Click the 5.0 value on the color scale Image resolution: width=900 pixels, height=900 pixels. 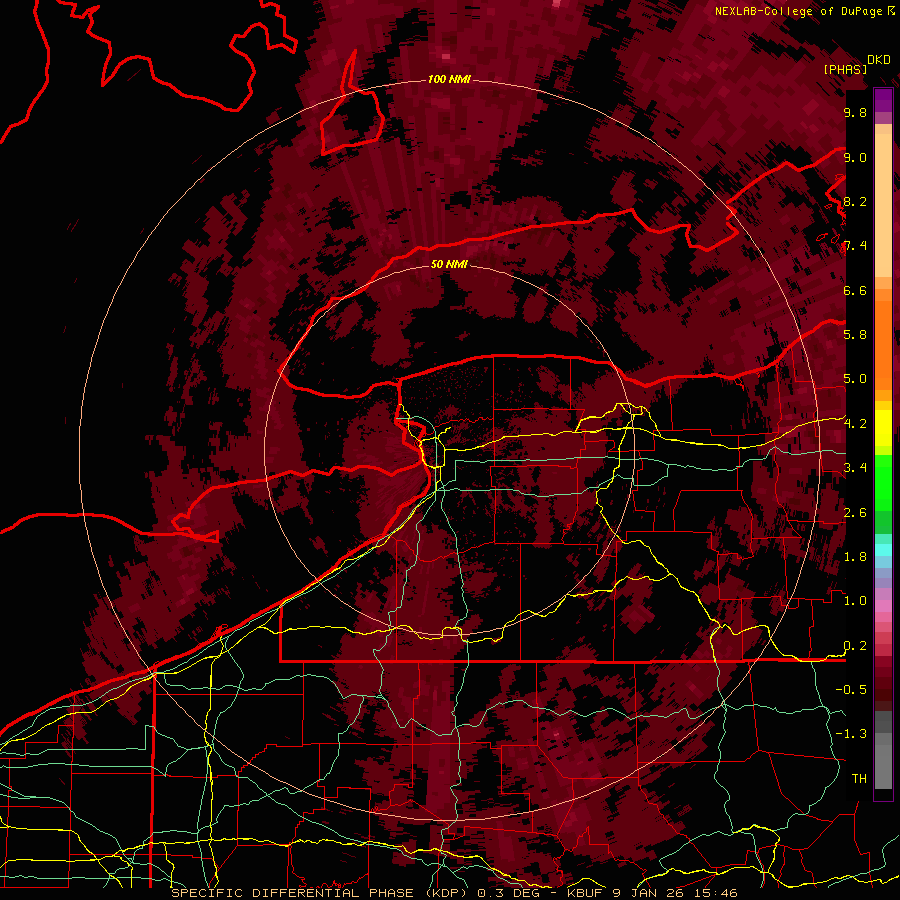tap(855, 379)
